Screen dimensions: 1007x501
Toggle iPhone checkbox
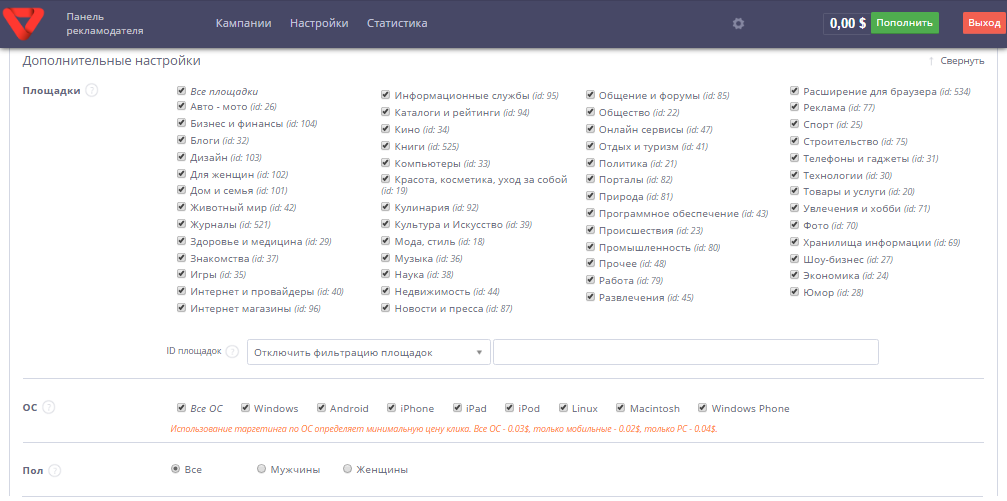pos(392,408)
